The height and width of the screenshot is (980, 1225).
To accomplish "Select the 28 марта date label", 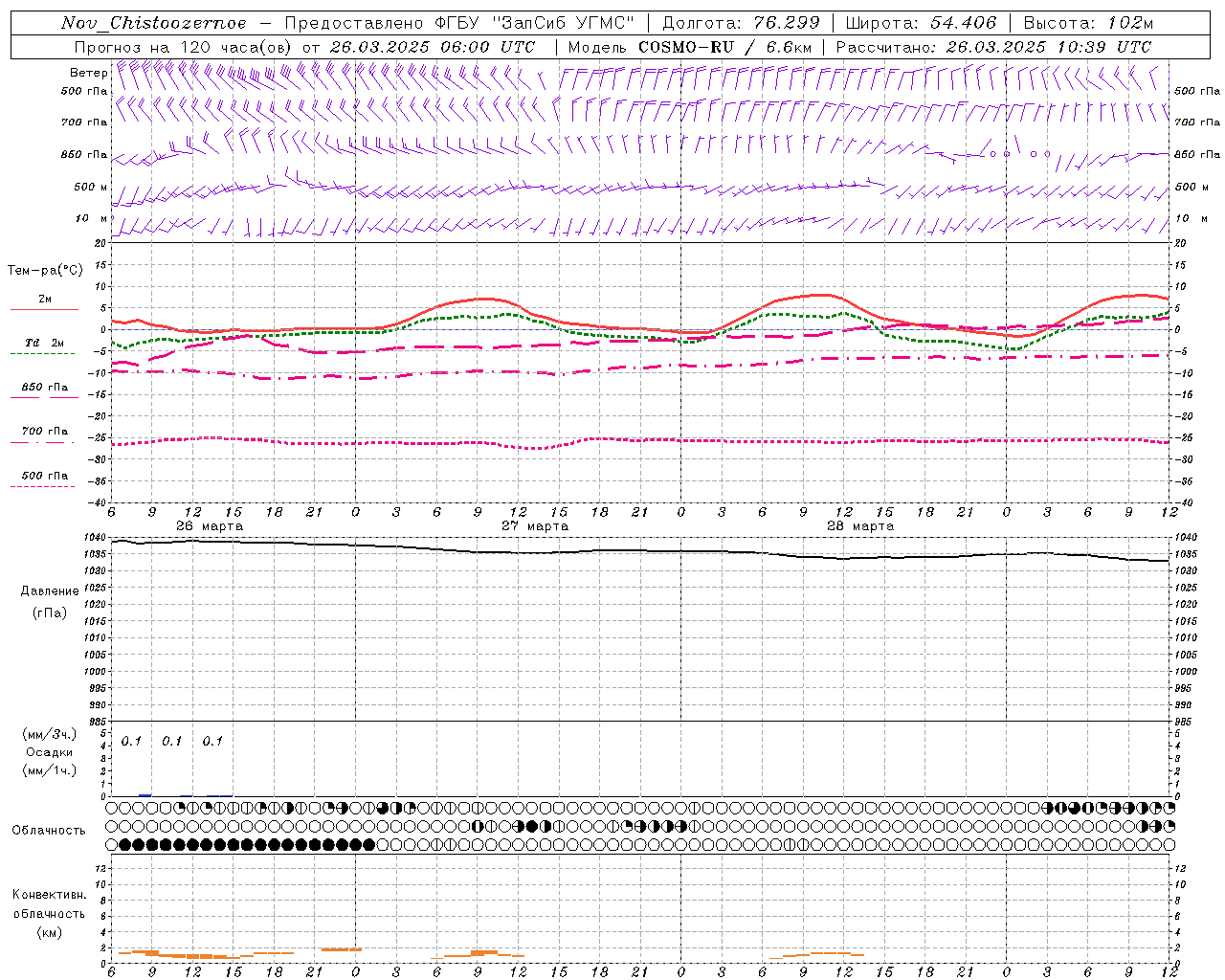I will coord(860,526).
